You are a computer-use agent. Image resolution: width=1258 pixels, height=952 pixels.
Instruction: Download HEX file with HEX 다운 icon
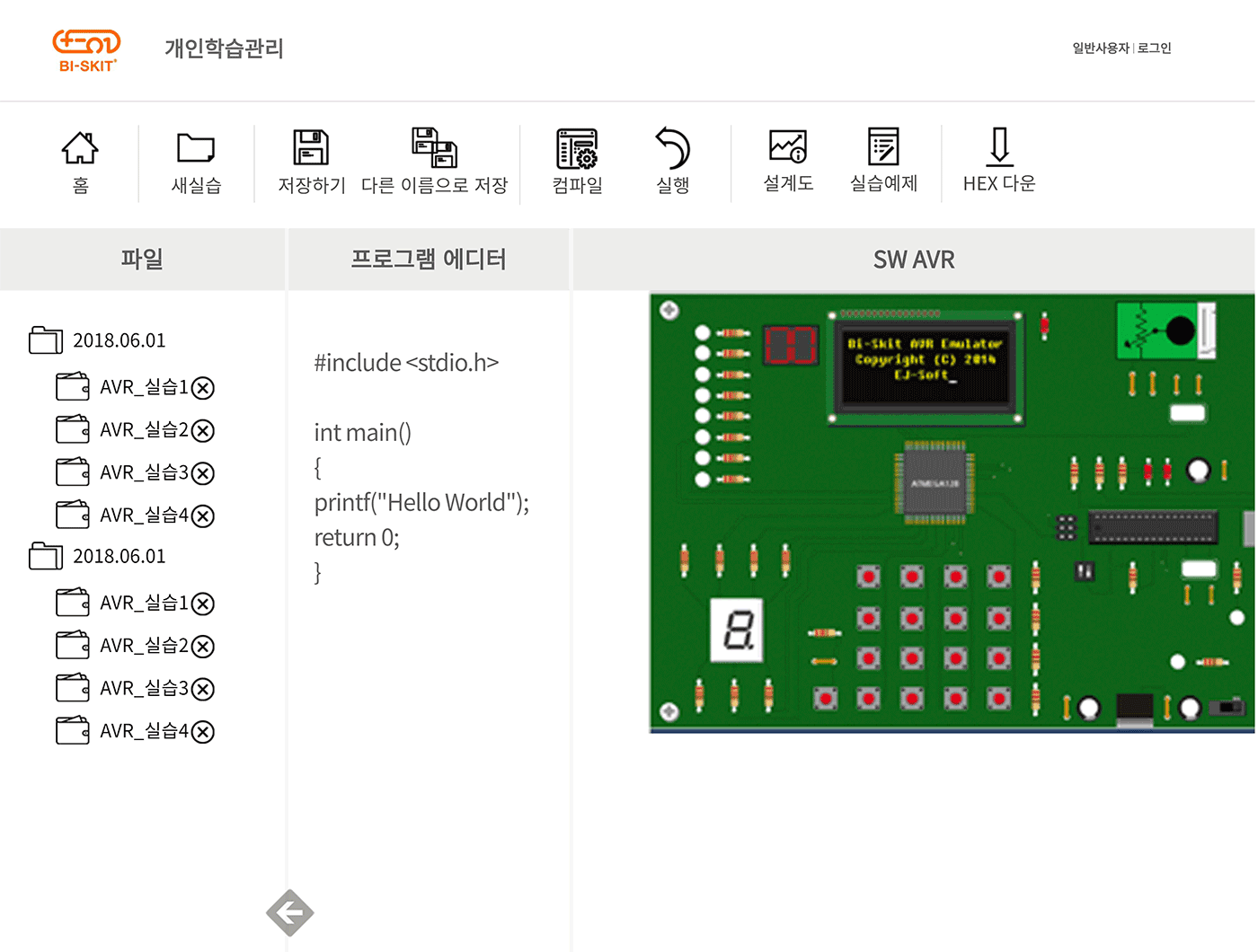coord(999,160)
